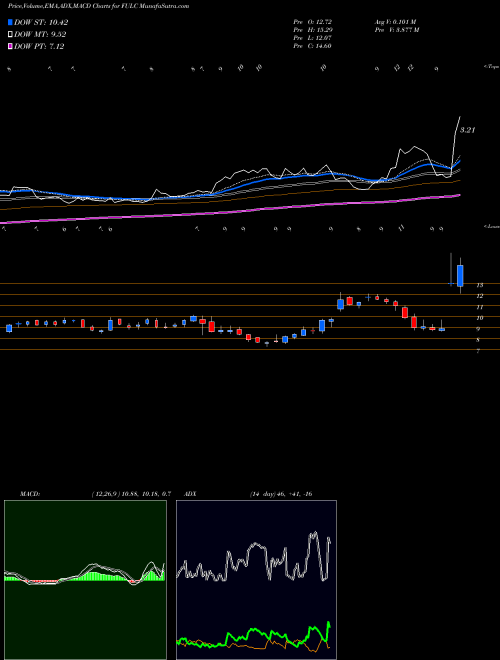Click the white DOW MT legend swatch
The image size is (500, 660).
(x=11, y=35)
